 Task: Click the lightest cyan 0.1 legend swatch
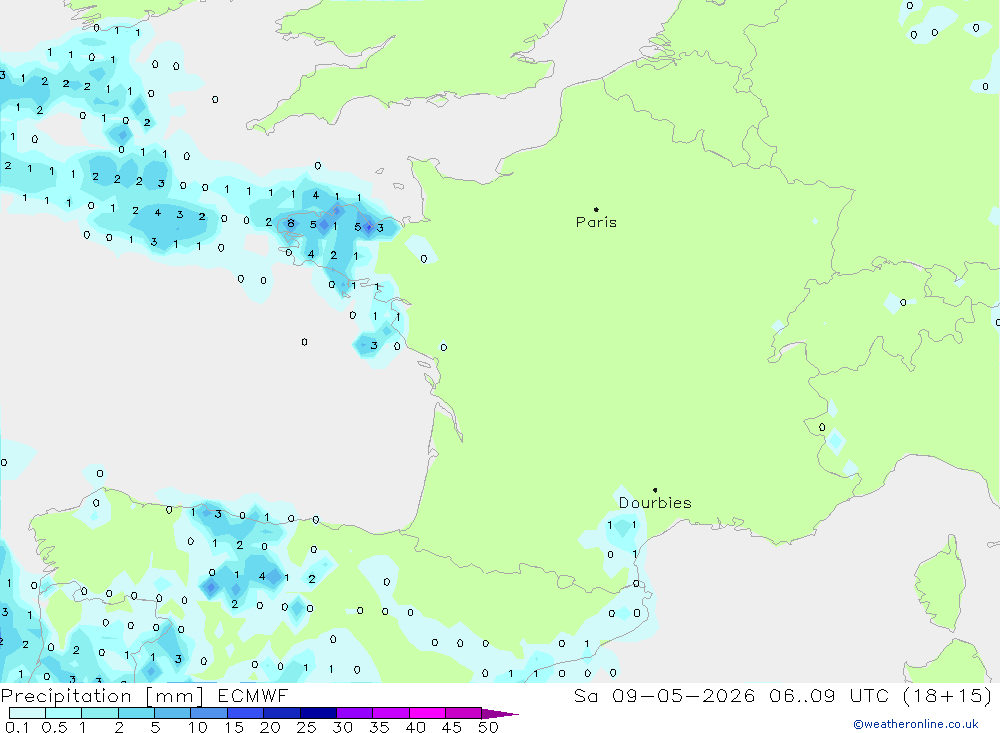[27, 713]
